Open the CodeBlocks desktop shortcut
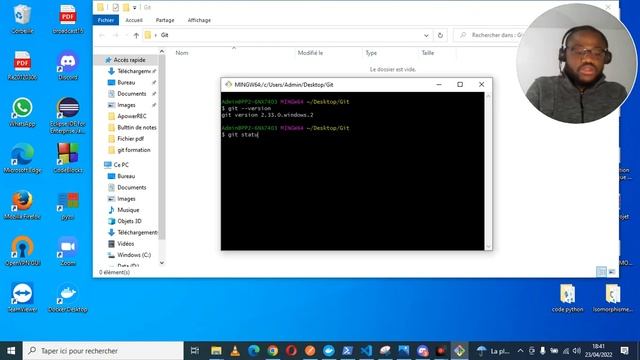This screenshot has height=360, width=640. click(x=68, y=158)
